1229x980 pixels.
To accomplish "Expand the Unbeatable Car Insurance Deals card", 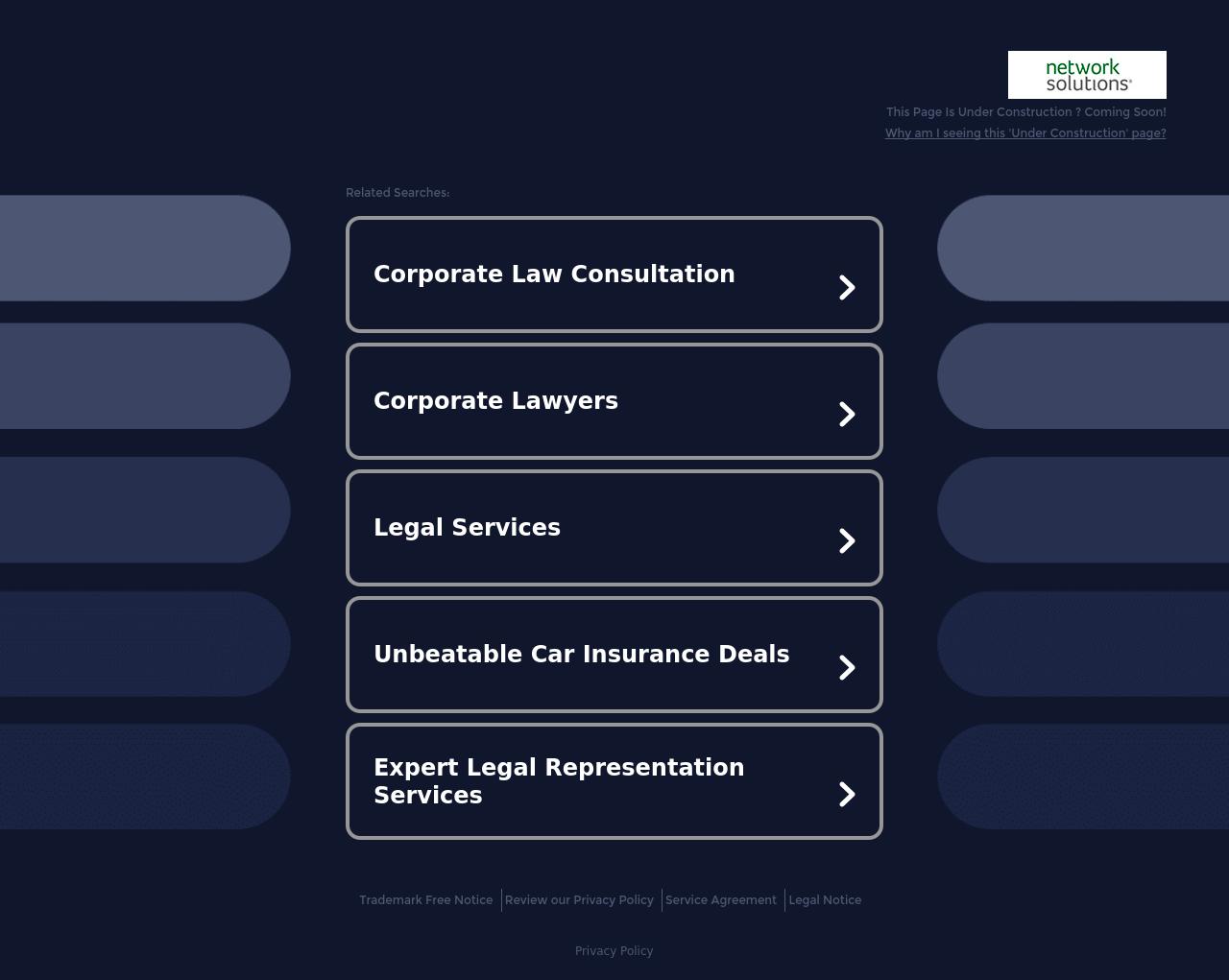I will tap(614, 654).
